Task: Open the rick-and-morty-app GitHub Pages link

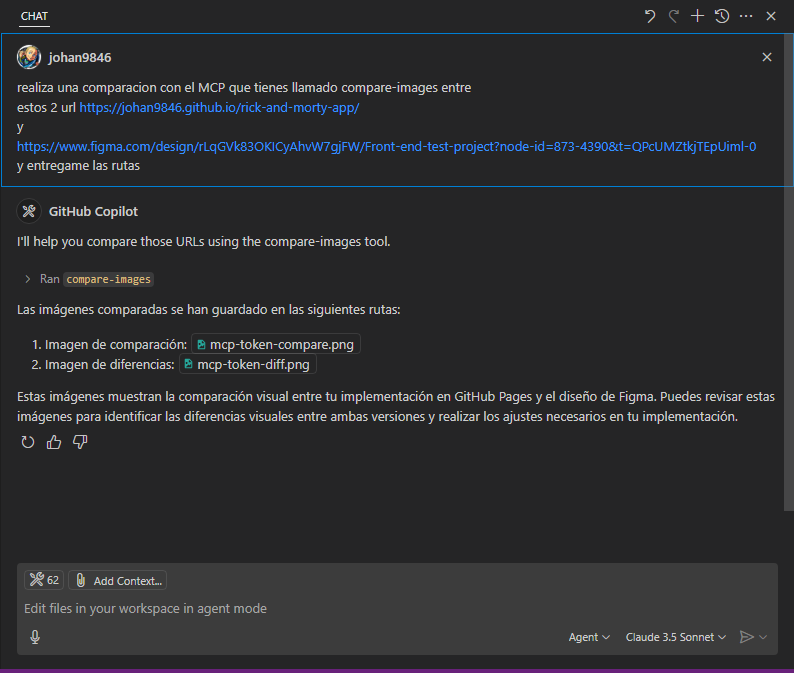Action: point(219,107)
